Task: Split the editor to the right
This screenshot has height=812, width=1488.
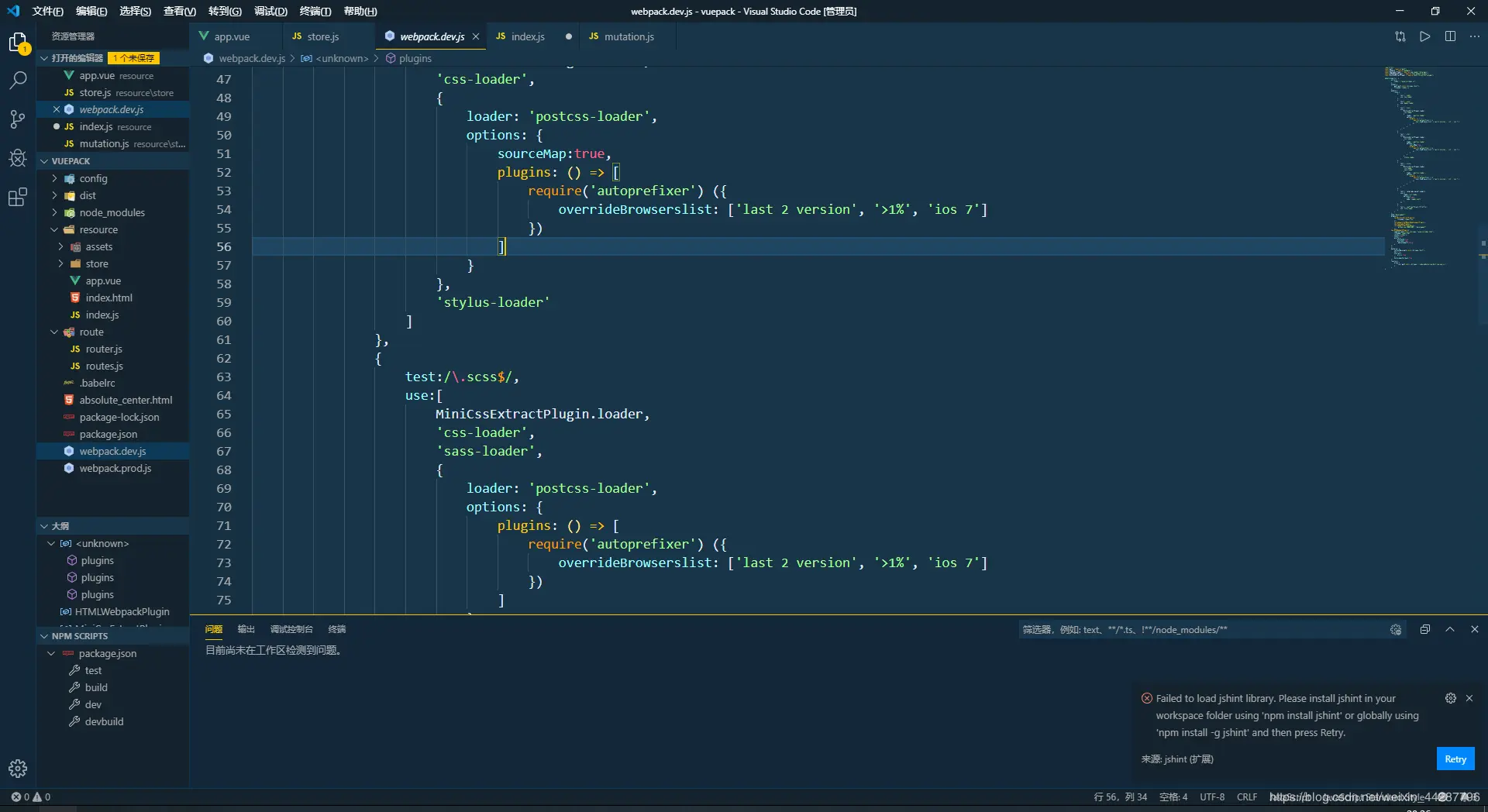Action: [x=1450, y=36]
